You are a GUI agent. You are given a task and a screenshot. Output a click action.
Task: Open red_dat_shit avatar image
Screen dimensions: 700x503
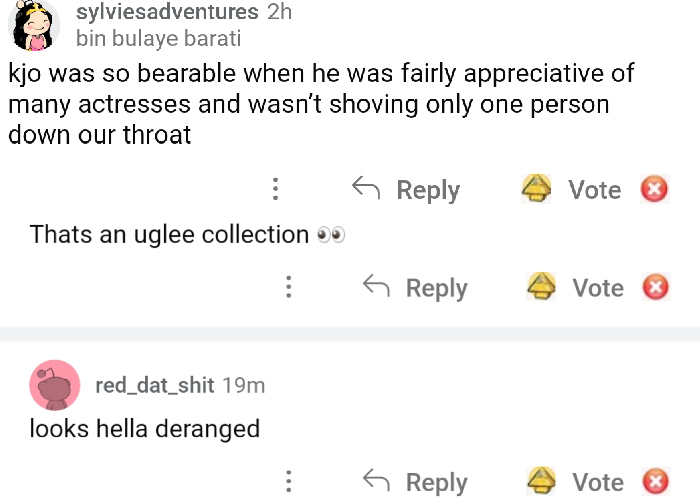[55, 385]
